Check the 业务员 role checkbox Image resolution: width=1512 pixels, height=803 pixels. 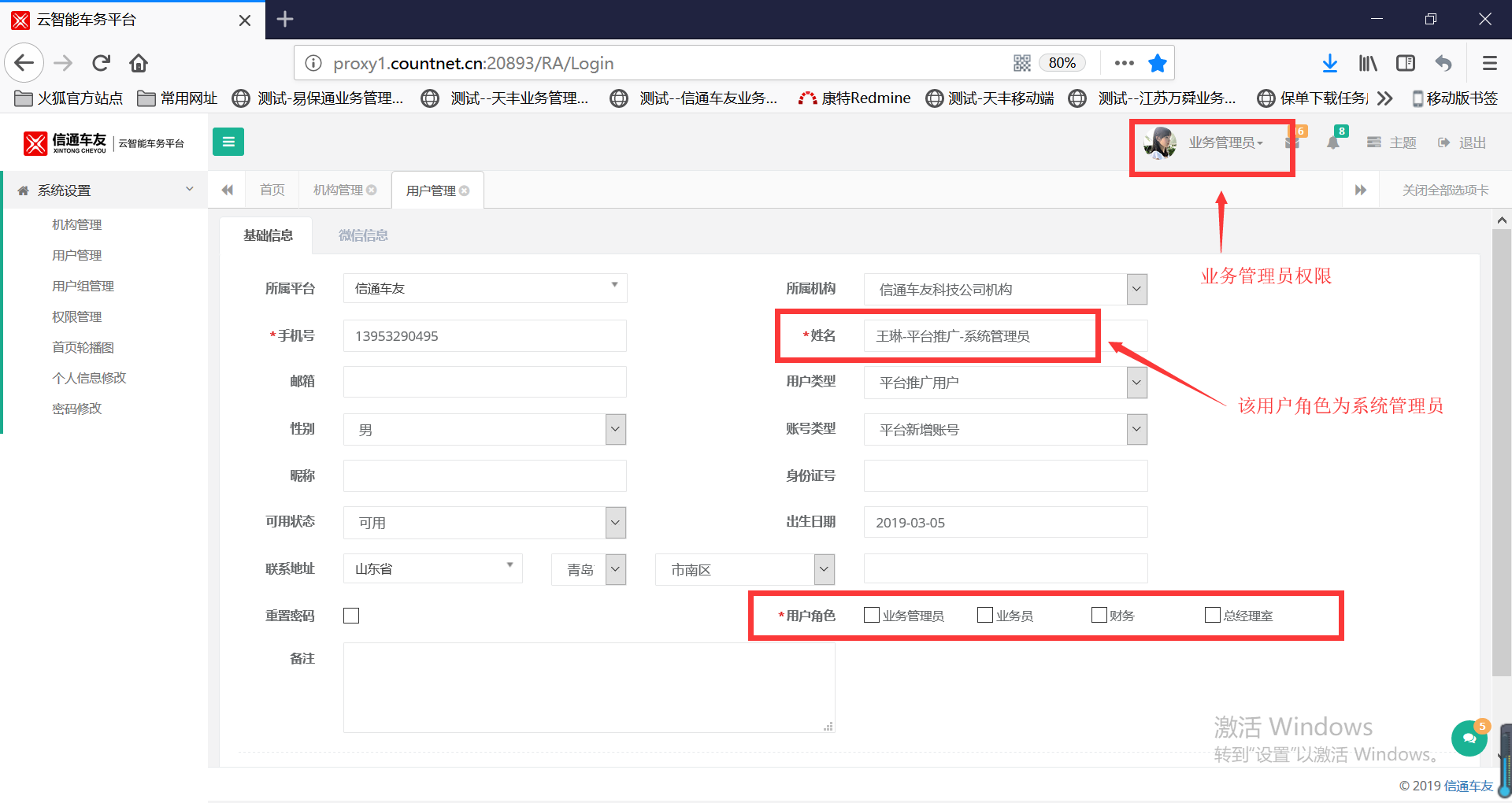coord(985,615)
